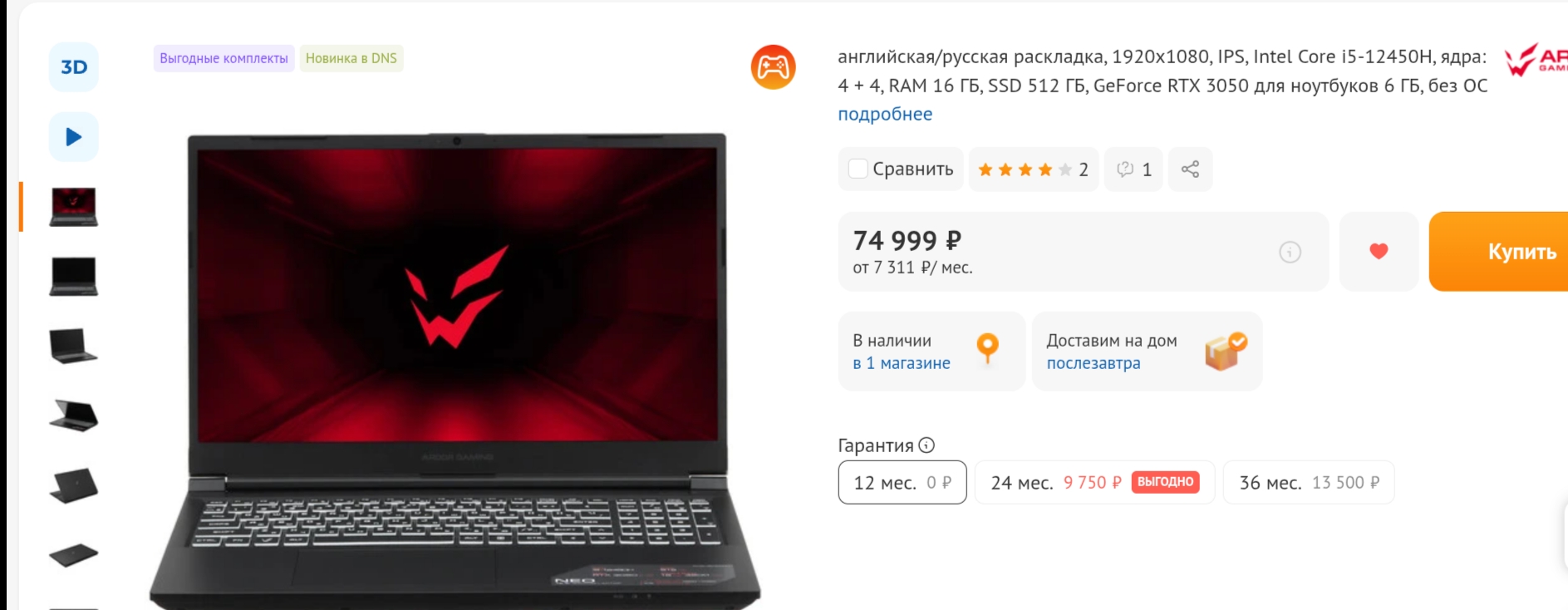The width and height of the screenshot is (1568, 610).
Task: Select the second laptop thumbnail with dark screen
Action: [x=74, y=277]
